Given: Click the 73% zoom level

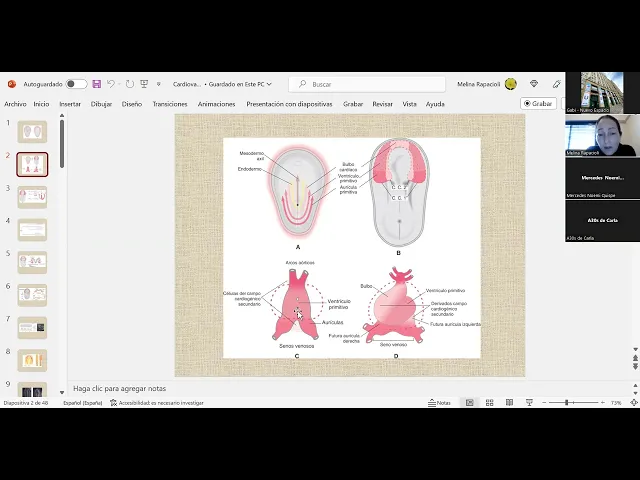Looking at the screenshot, I should coord(616,403).
